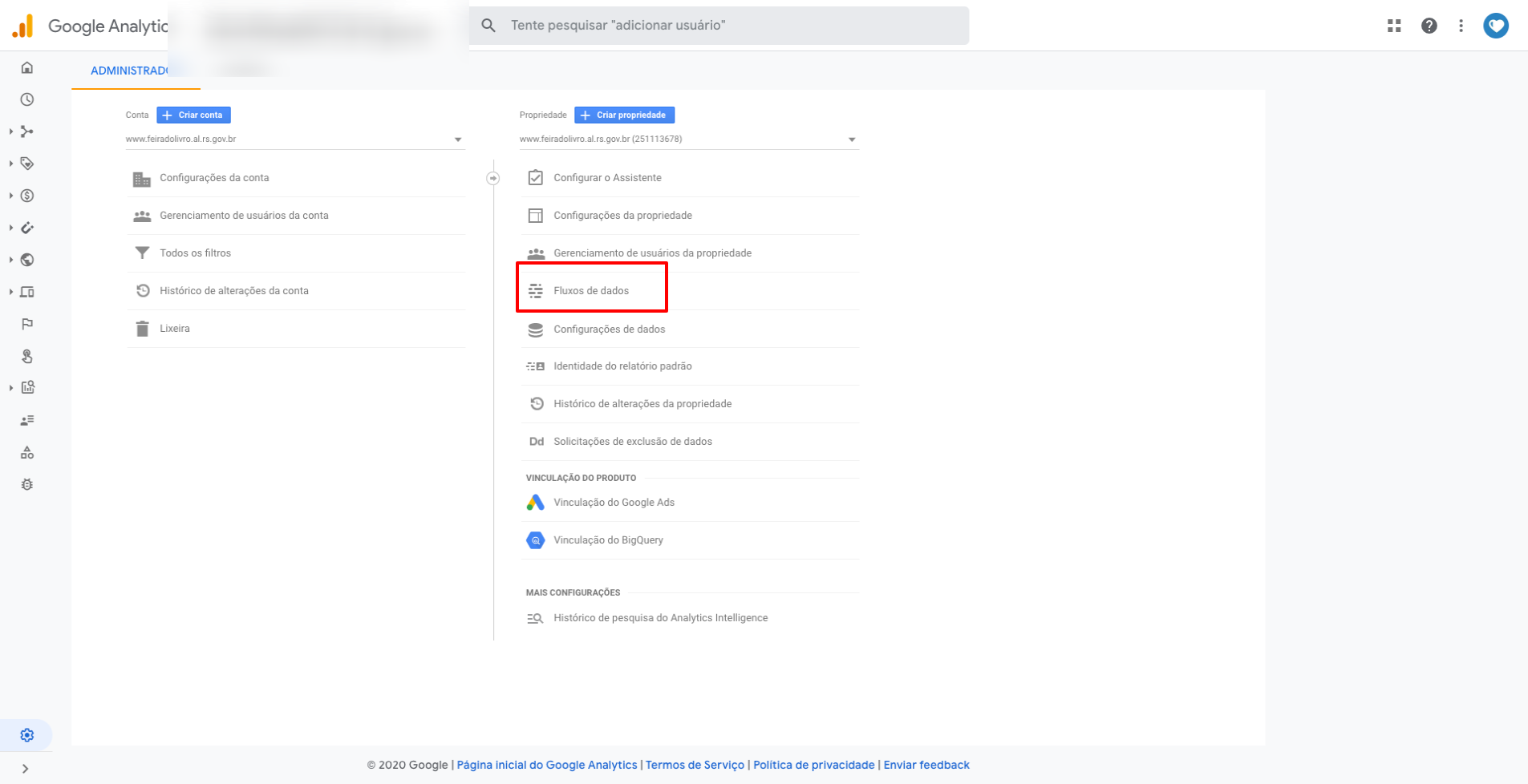Expand the Propriedade property dropdown
This screenshot has height=784, width=1528.
(x=851, y=139)
